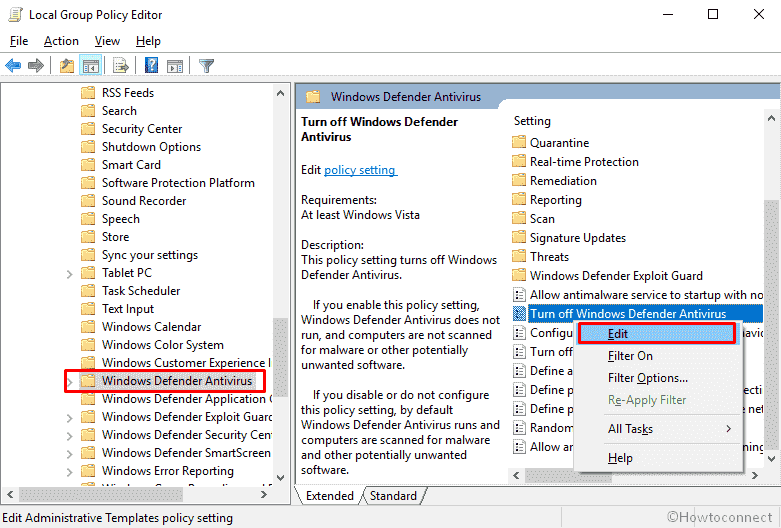
Task: Click the Export List toolbar icon
Action: coord(121,65)
